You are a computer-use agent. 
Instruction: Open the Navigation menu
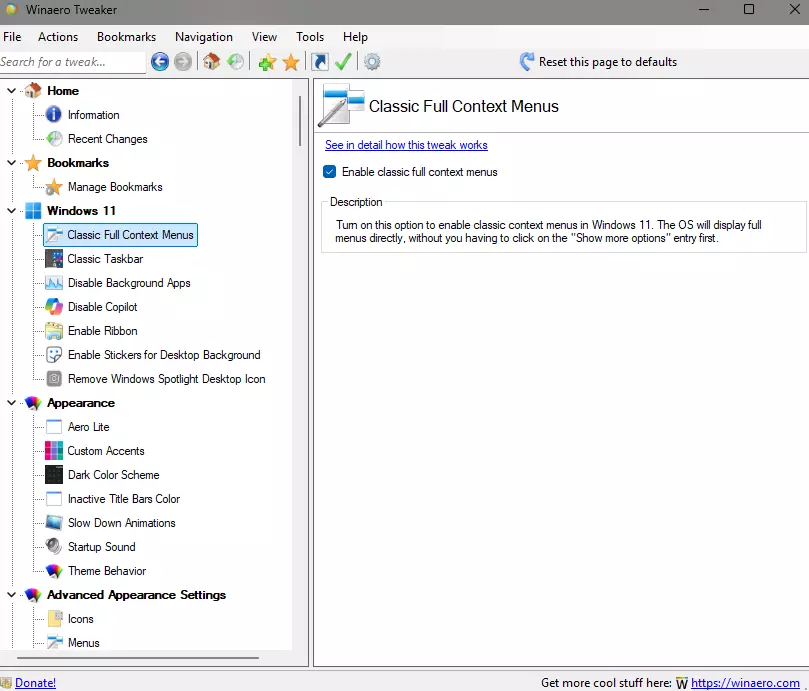pos(204,37)
